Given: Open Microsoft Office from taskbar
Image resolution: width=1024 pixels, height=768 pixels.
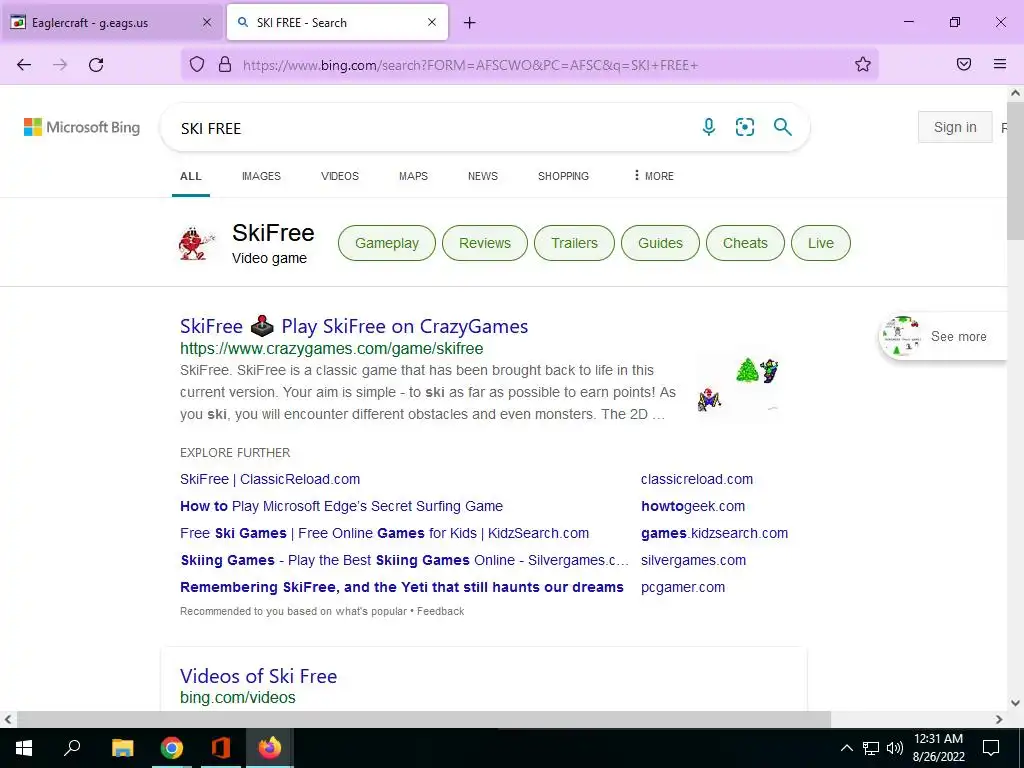Looking at the screenshot, I should [x=221, y=748].
